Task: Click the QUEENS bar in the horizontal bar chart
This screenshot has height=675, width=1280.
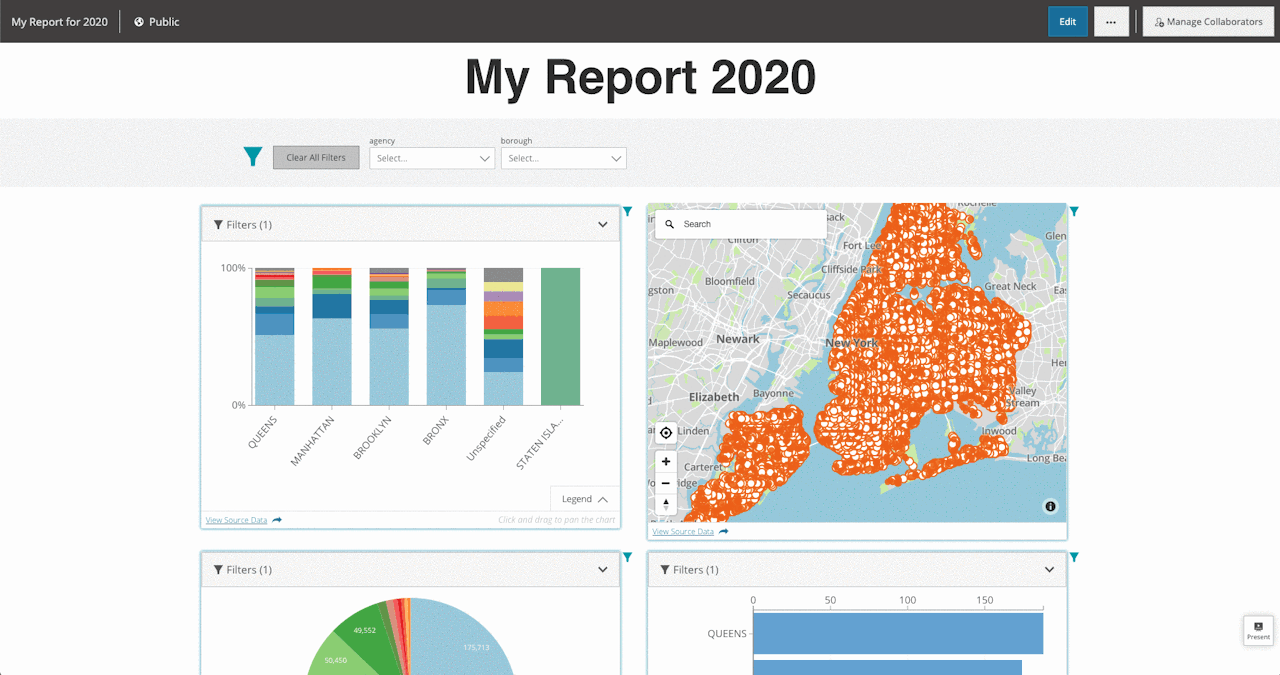Action: pyautogui.click(x=898, y=634)
